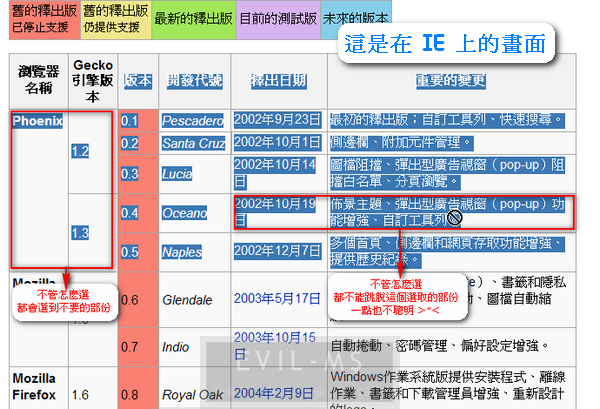The image size is (600, 409).
Task: Click the 最新的釋出版 green legend box
Action: [194, 20]
